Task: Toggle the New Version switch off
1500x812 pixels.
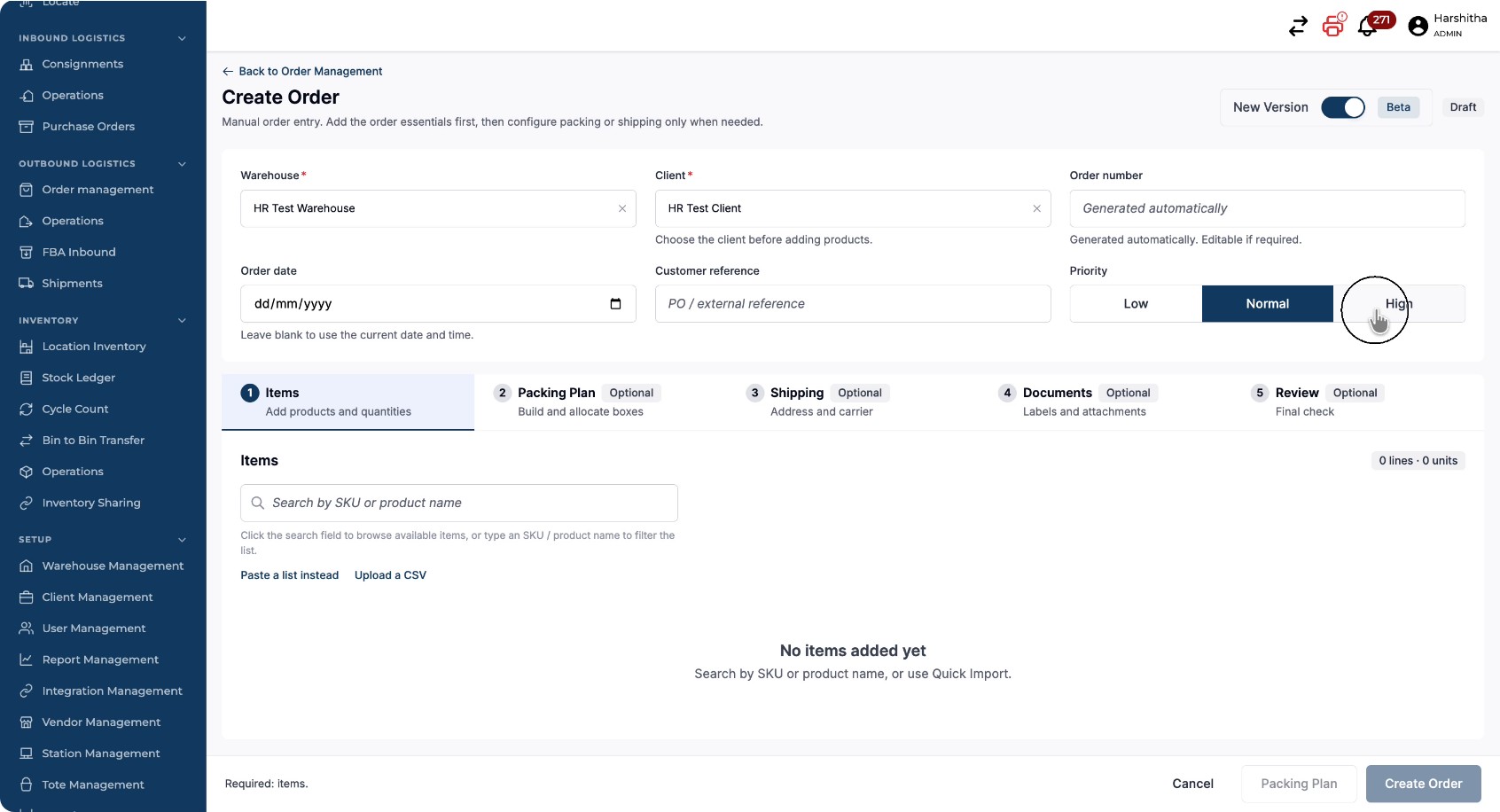Action: click(1343, 107)
